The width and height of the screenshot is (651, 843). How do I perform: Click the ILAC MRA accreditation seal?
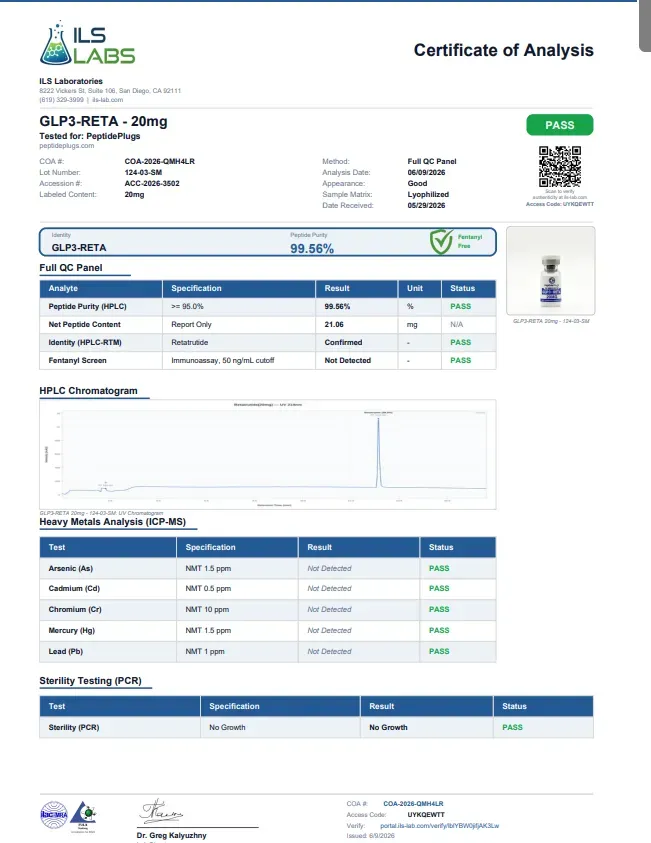click(54, 815)
